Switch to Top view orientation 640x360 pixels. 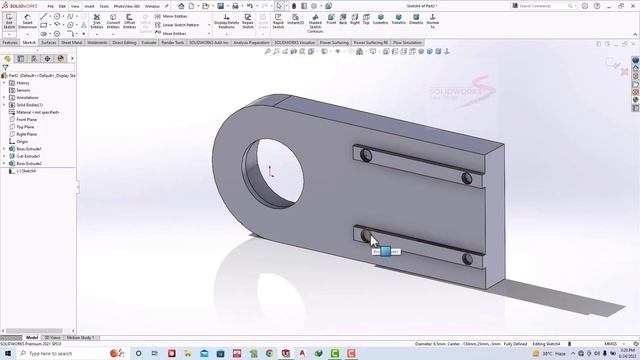pos(366,19)
